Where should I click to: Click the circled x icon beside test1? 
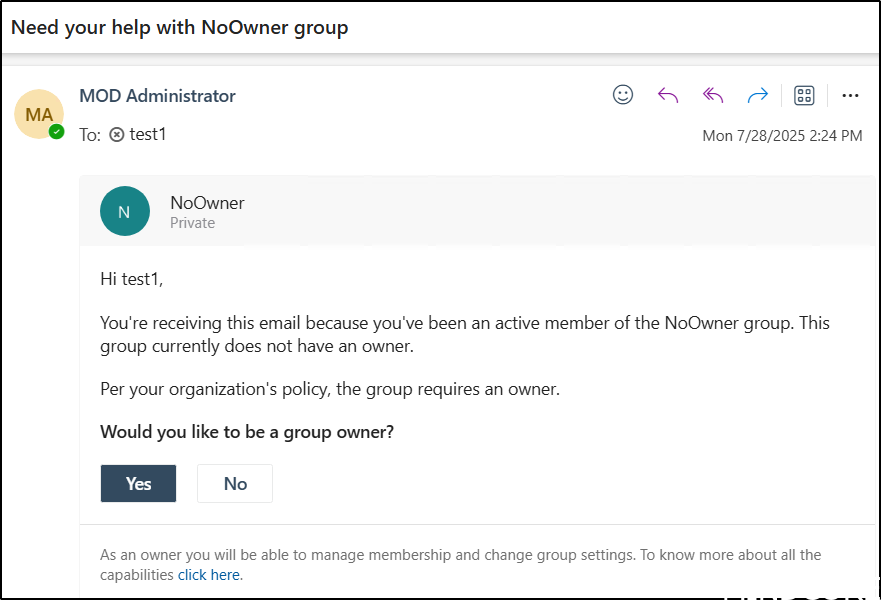[x=117, y=134]
